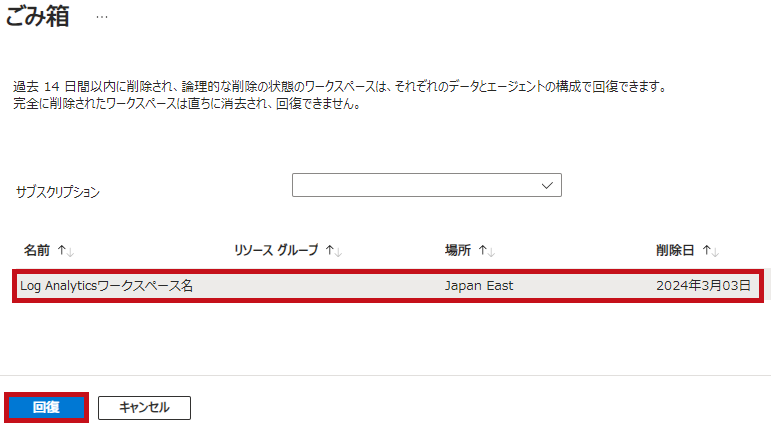The image size is (771, 428).
Task: Click the blue 回復 button
Action: coord(46,407)
